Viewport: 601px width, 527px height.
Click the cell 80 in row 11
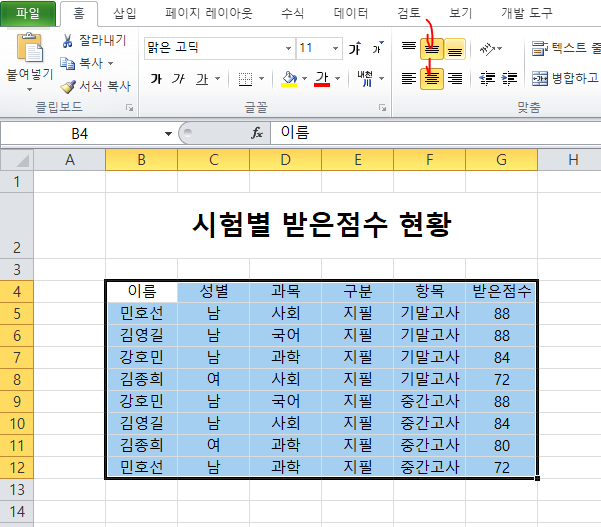click(501, 445)
